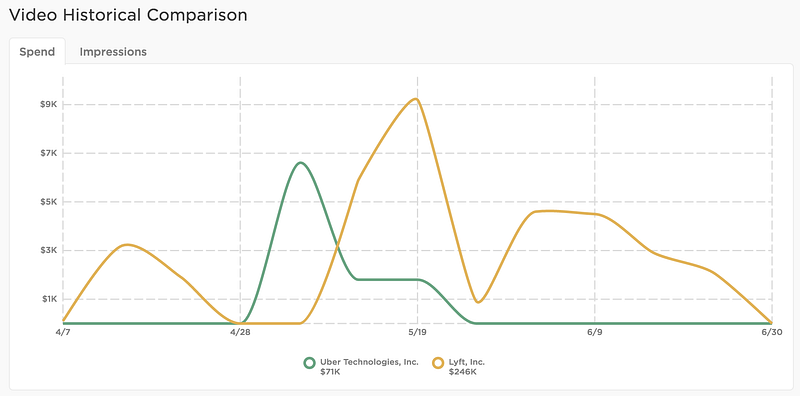Screen dimensions: 800x396
Task: Click the Lyft line peak near 5/19
Action: [416, 99]
